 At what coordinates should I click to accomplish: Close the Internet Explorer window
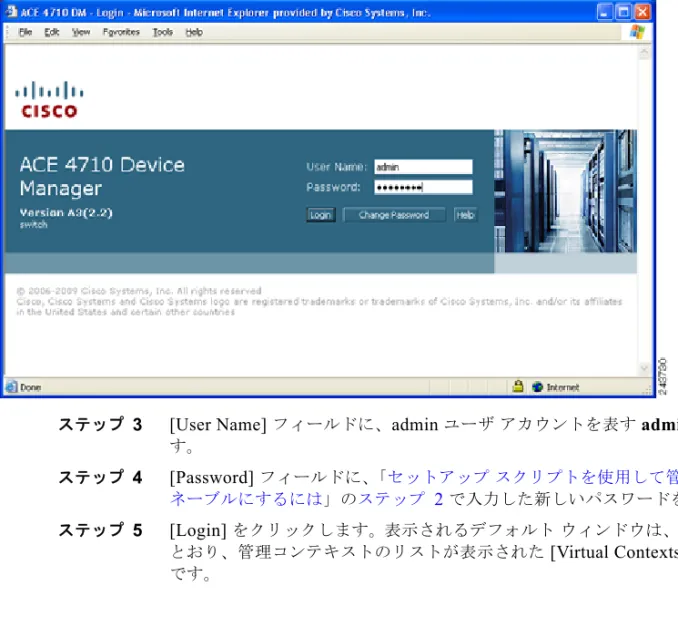pos(643,12)
